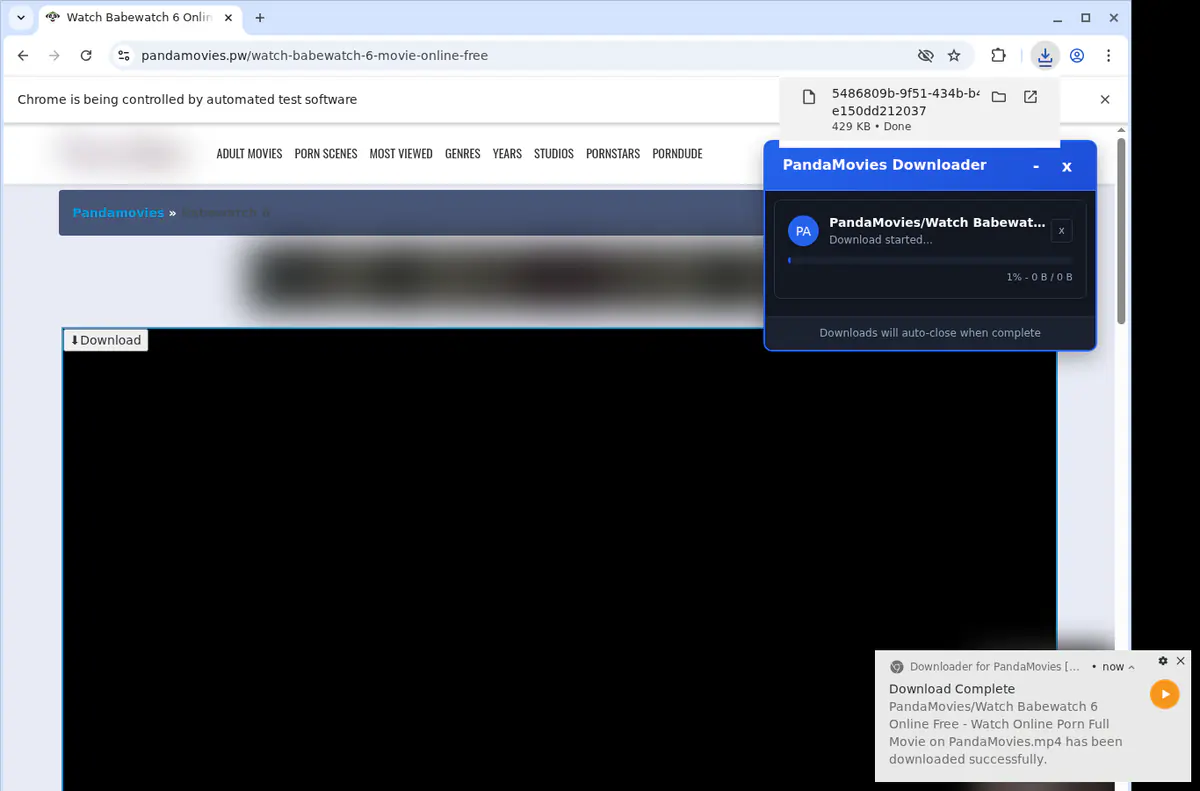Click the Chrome icon in notification header
Viewport: 1200px width, 791px height.
click(897, 667)
